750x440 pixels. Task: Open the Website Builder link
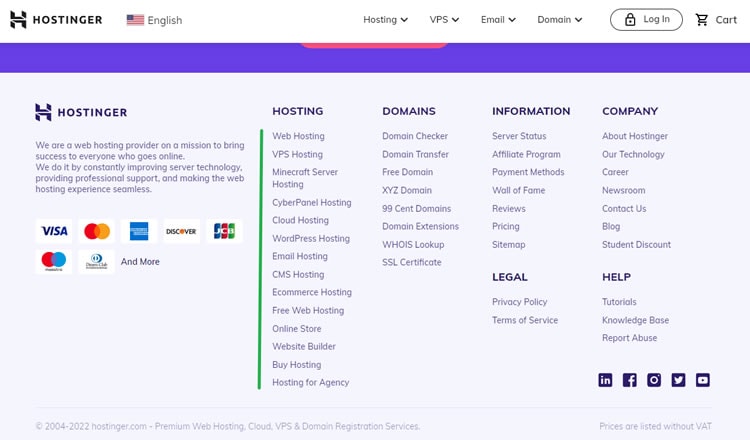point(304,346)
